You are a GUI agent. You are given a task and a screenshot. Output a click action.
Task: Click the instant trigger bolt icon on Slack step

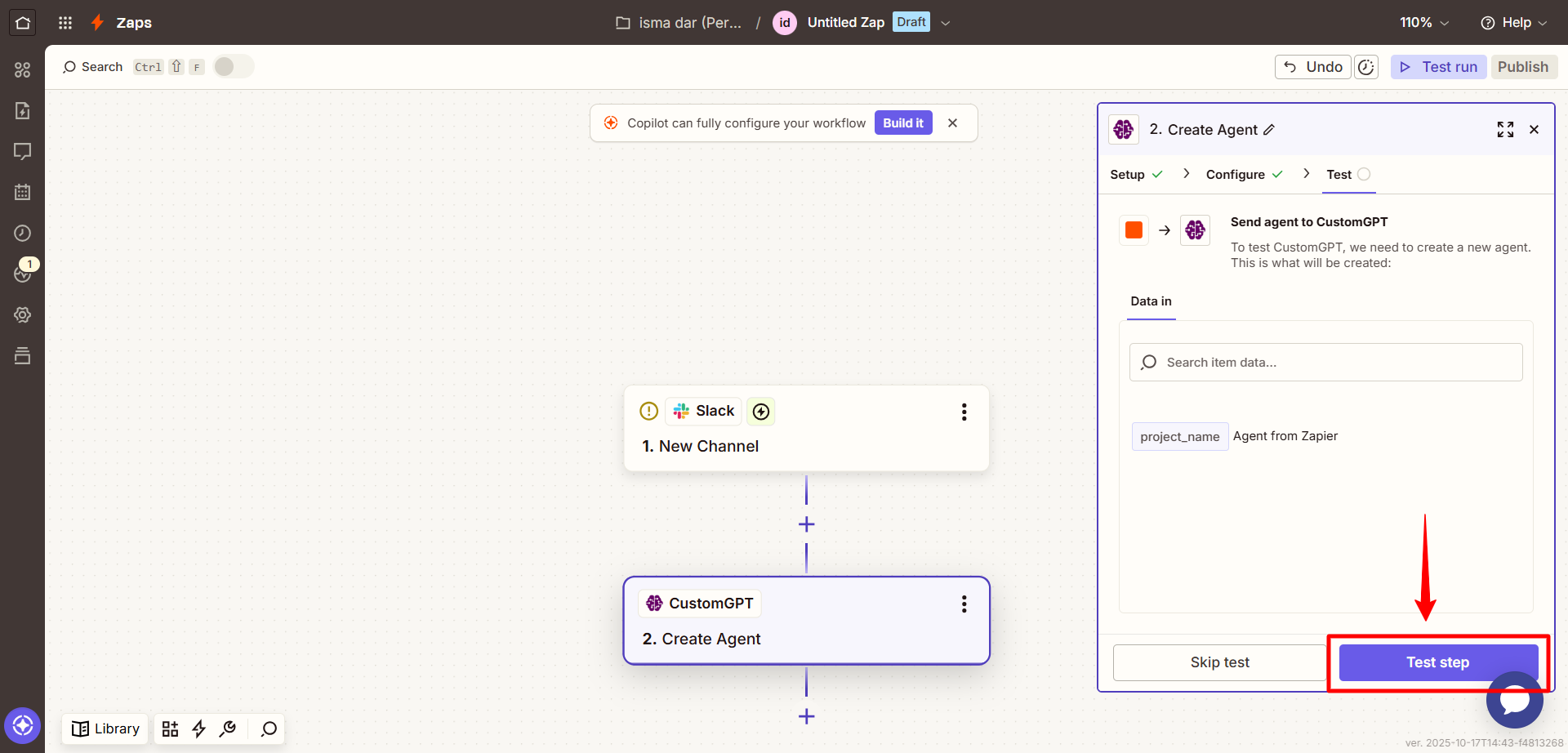point(761,412)
